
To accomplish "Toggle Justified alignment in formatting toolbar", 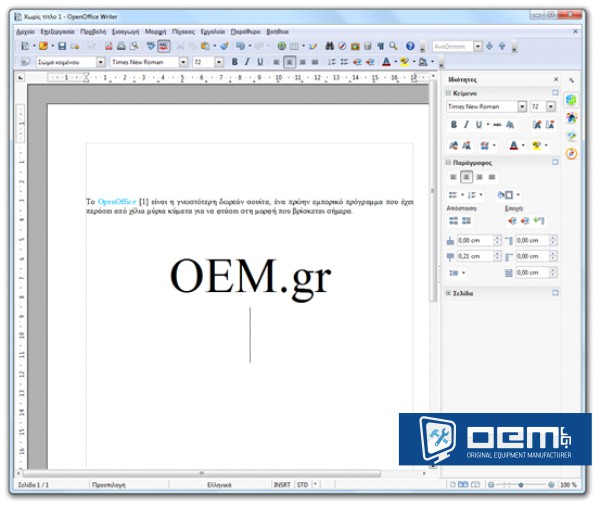I will (x=315, y=62).
